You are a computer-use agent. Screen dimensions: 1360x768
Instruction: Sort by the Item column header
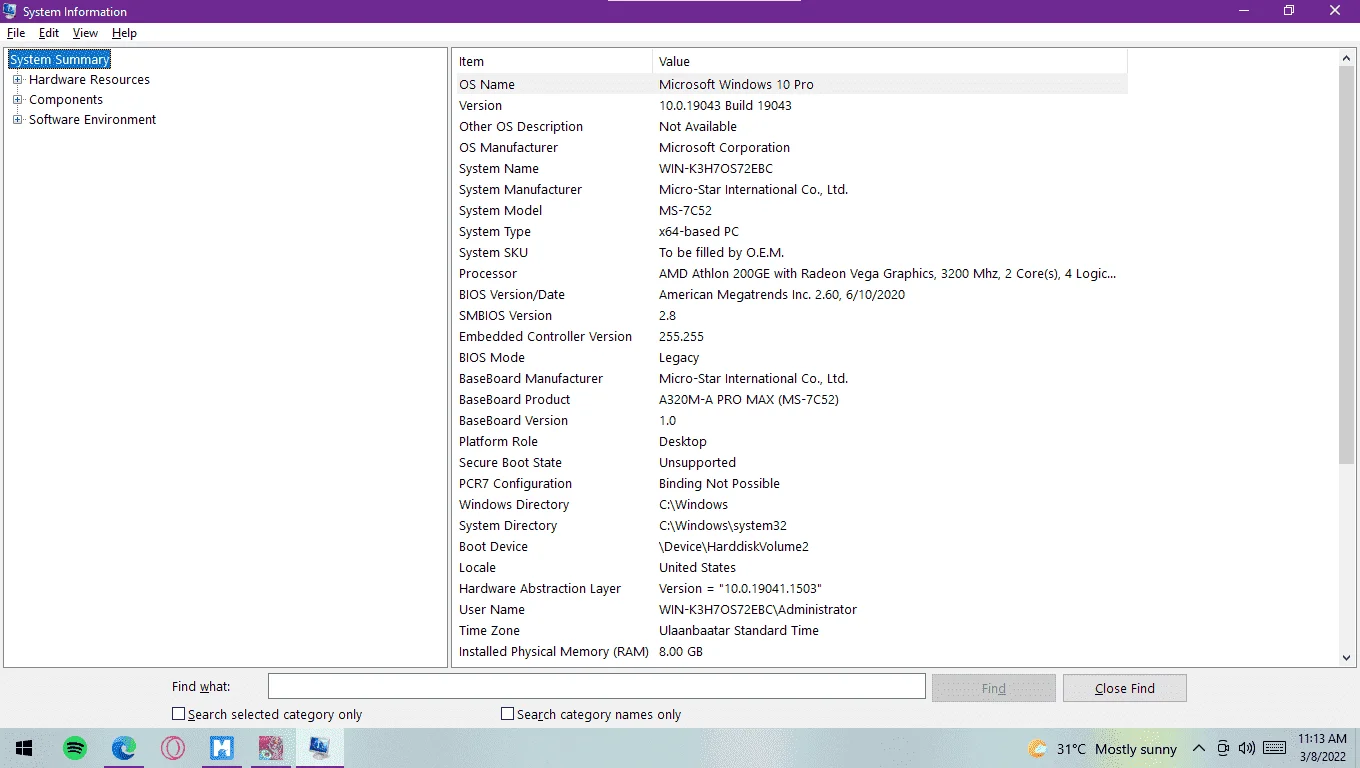553,61
